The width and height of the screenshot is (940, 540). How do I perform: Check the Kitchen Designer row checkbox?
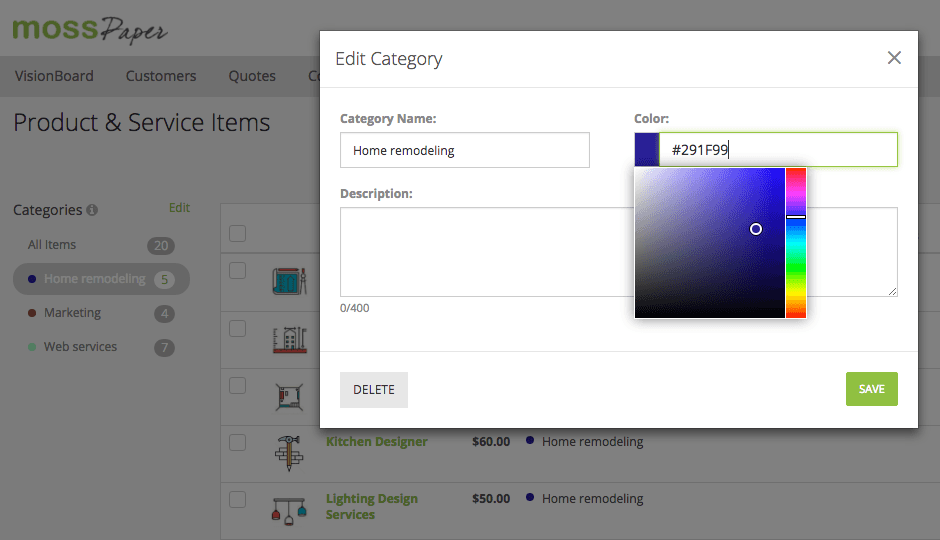tap(237, 442)
